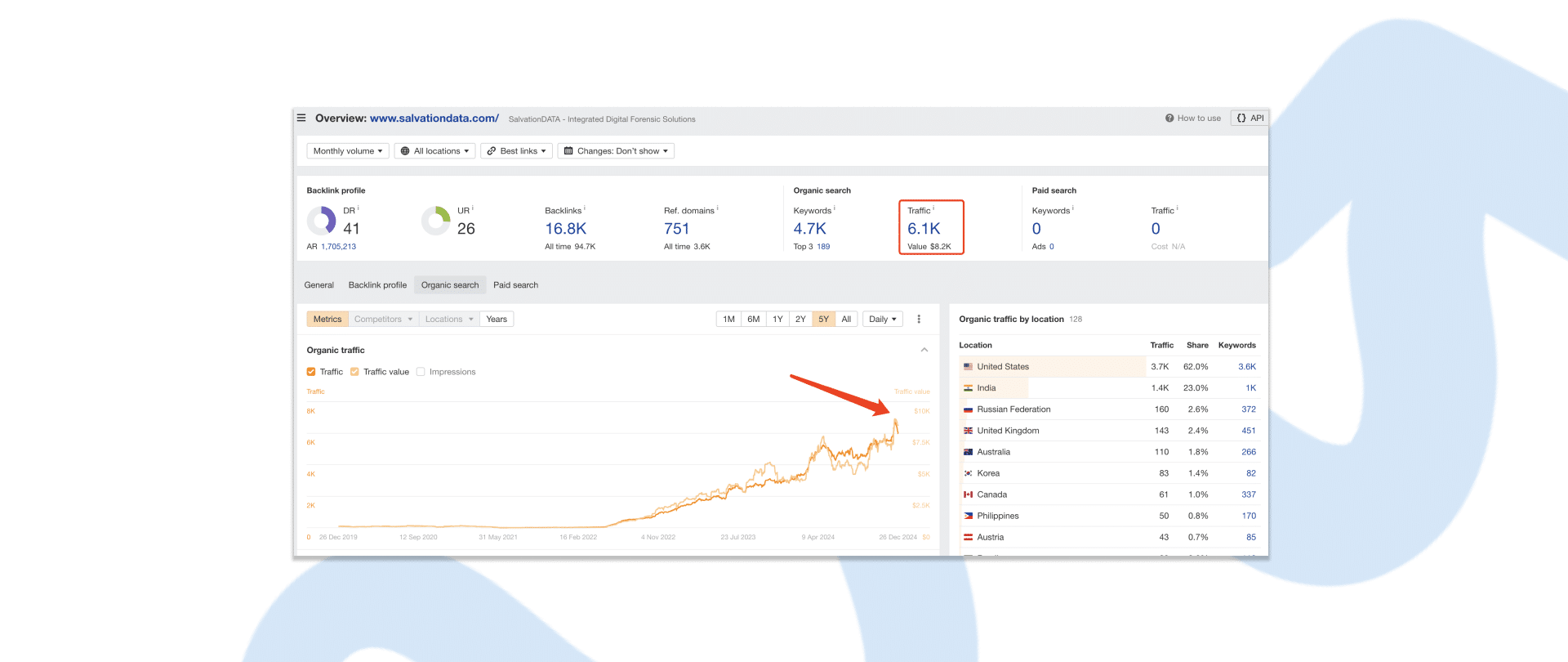Click the UR donut chart
This screenshot has width=1568, height=662.
tap(436, 221)
